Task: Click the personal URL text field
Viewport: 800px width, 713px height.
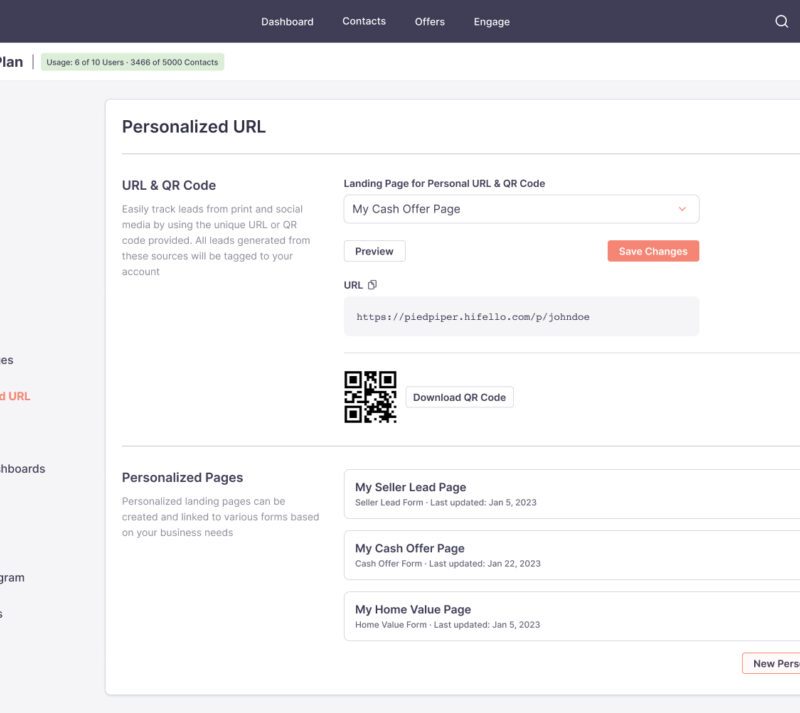Action: pyautogui.click(x=521, y=316)
